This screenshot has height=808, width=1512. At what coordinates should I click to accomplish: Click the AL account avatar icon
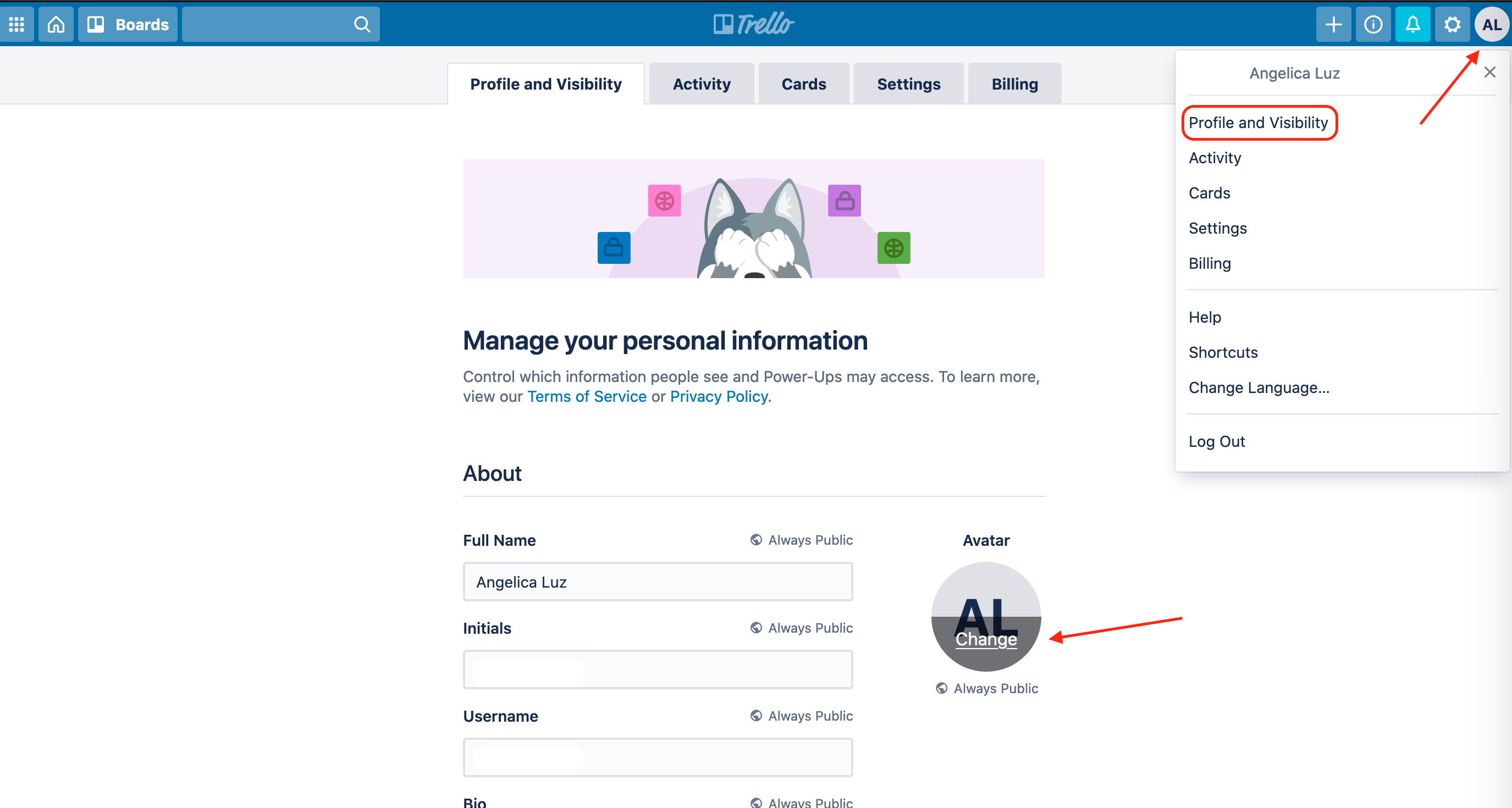click(1490, 25)
